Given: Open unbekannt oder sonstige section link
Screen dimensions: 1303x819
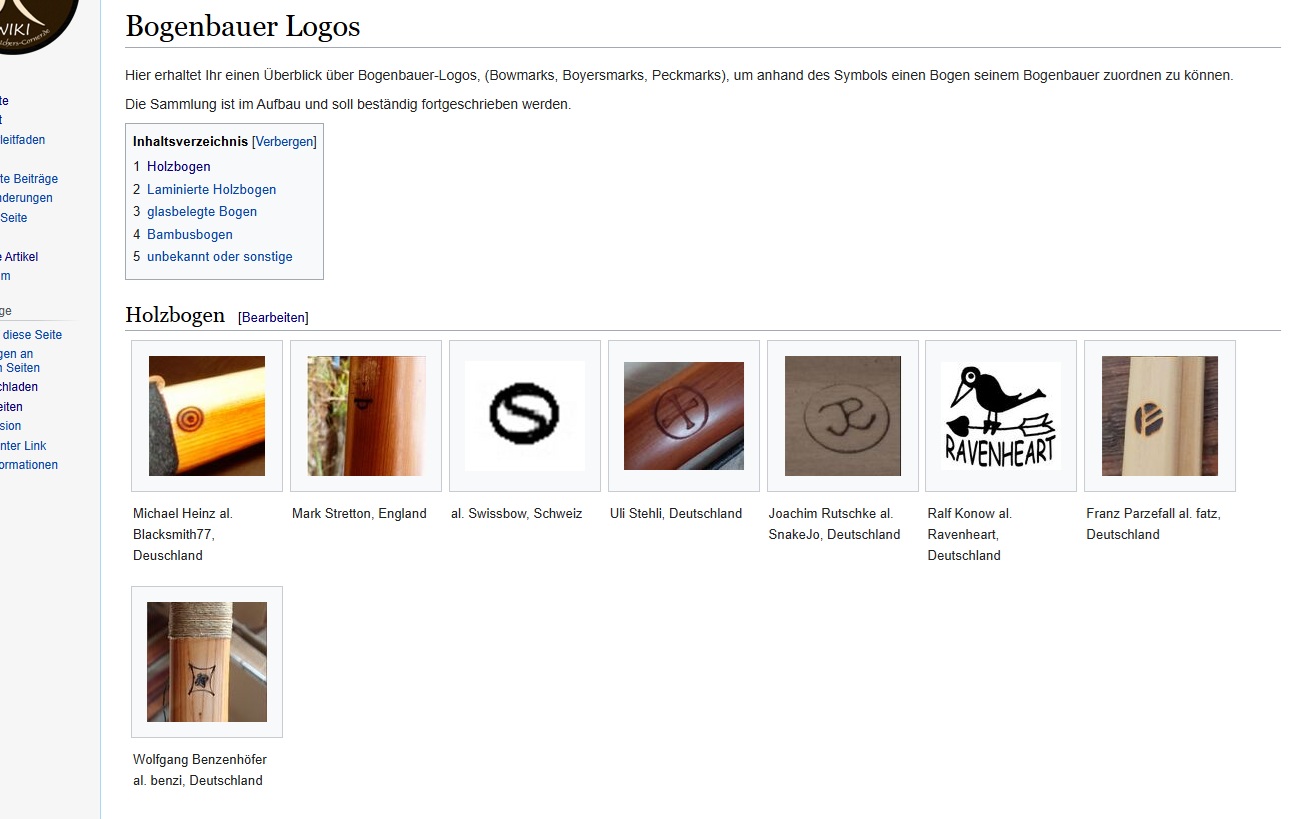Looking at the screenshot, I should (220, 256).
